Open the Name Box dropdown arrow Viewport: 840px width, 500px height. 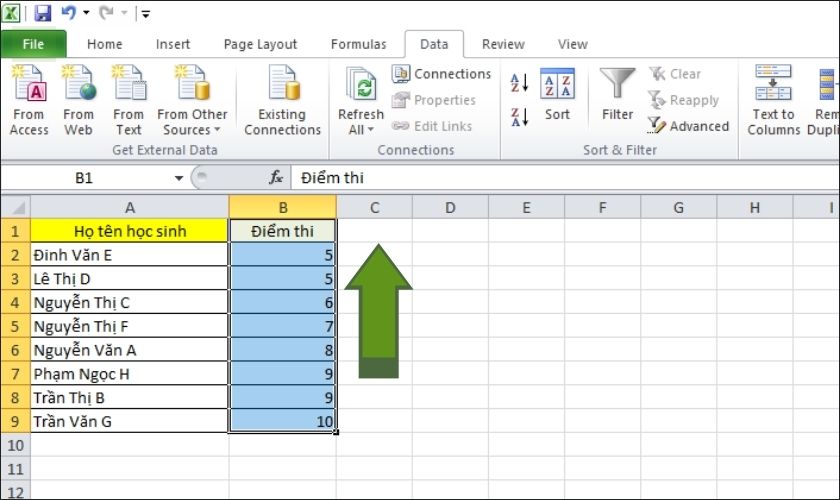(179, 178)
